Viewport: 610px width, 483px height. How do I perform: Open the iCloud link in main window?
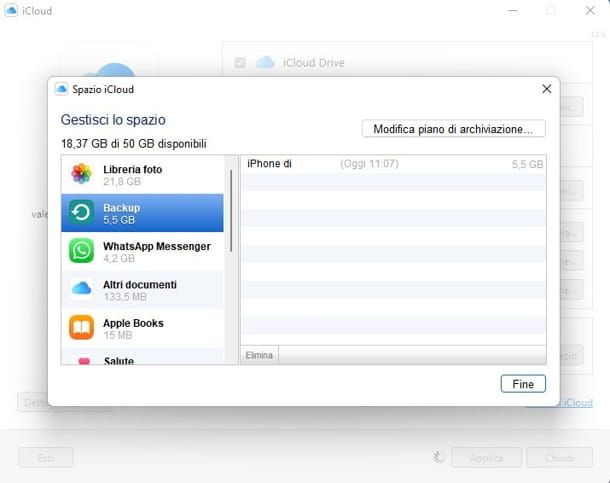[577, 402]
